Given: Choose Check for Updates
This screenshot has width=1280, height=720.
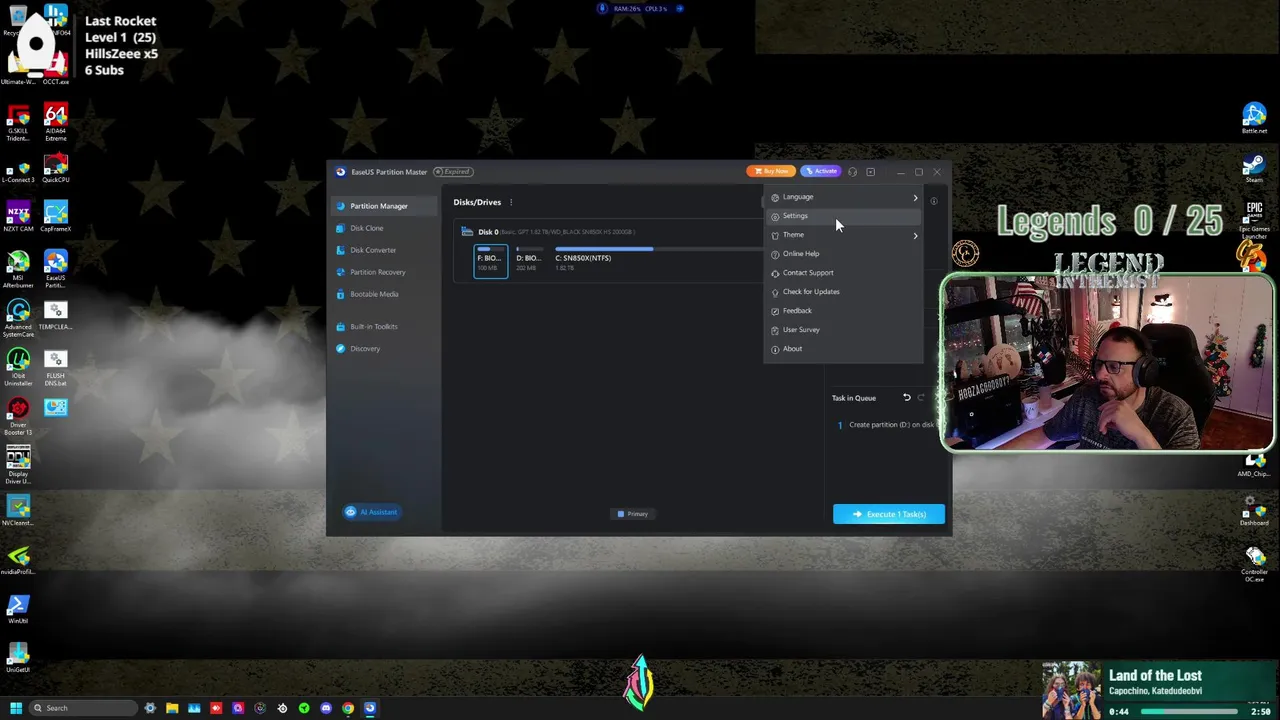Looking at the screenshot, I should pos(842,292).
